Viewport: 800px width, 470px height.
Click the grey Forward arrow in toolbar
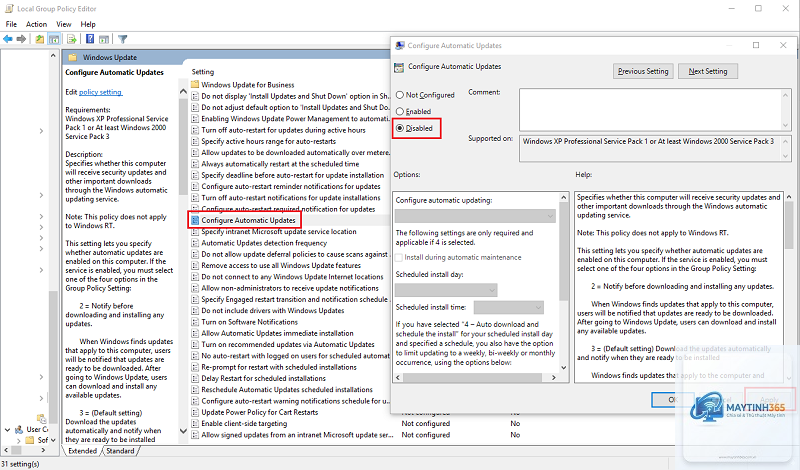click(x=21, y=39)
